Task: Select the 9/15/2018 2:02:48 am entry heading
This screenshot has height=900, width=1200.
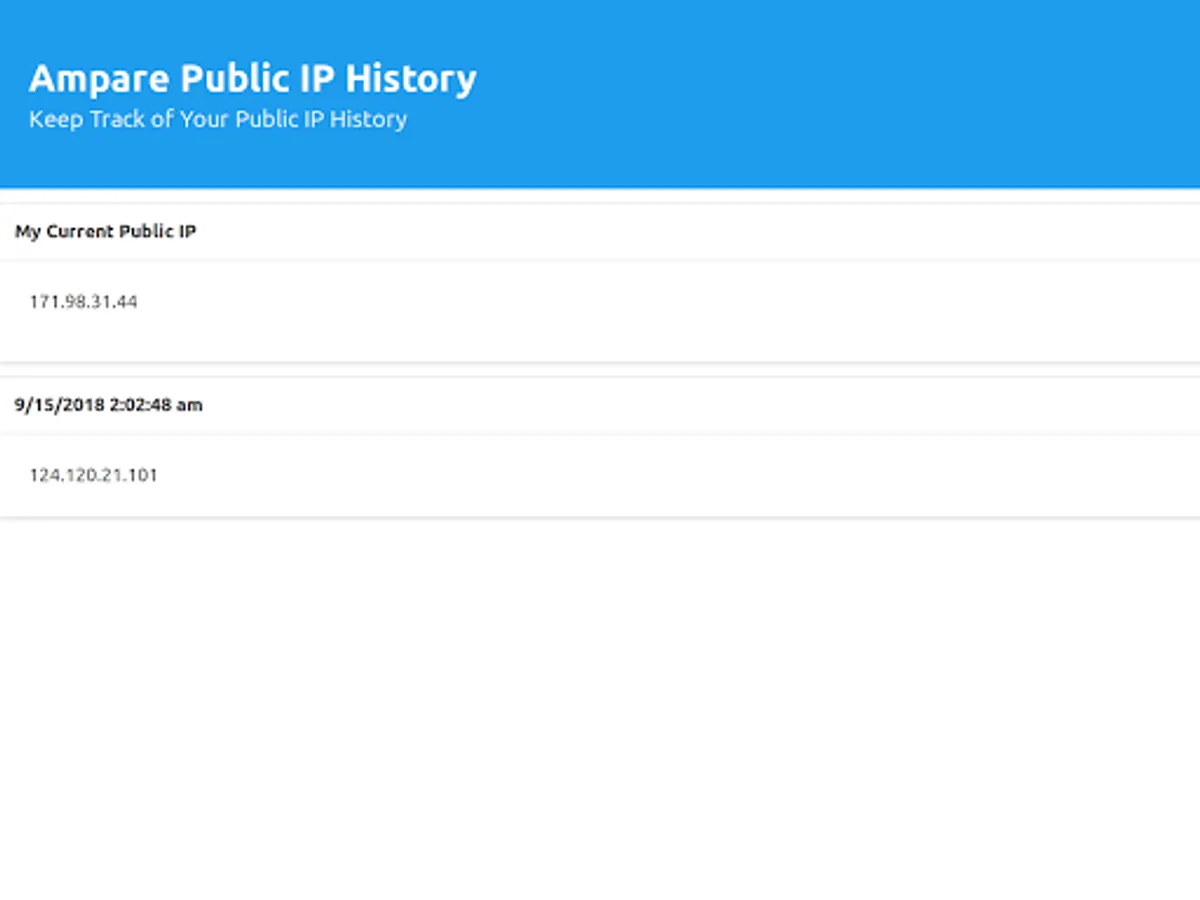Action: tap(108, 405)
